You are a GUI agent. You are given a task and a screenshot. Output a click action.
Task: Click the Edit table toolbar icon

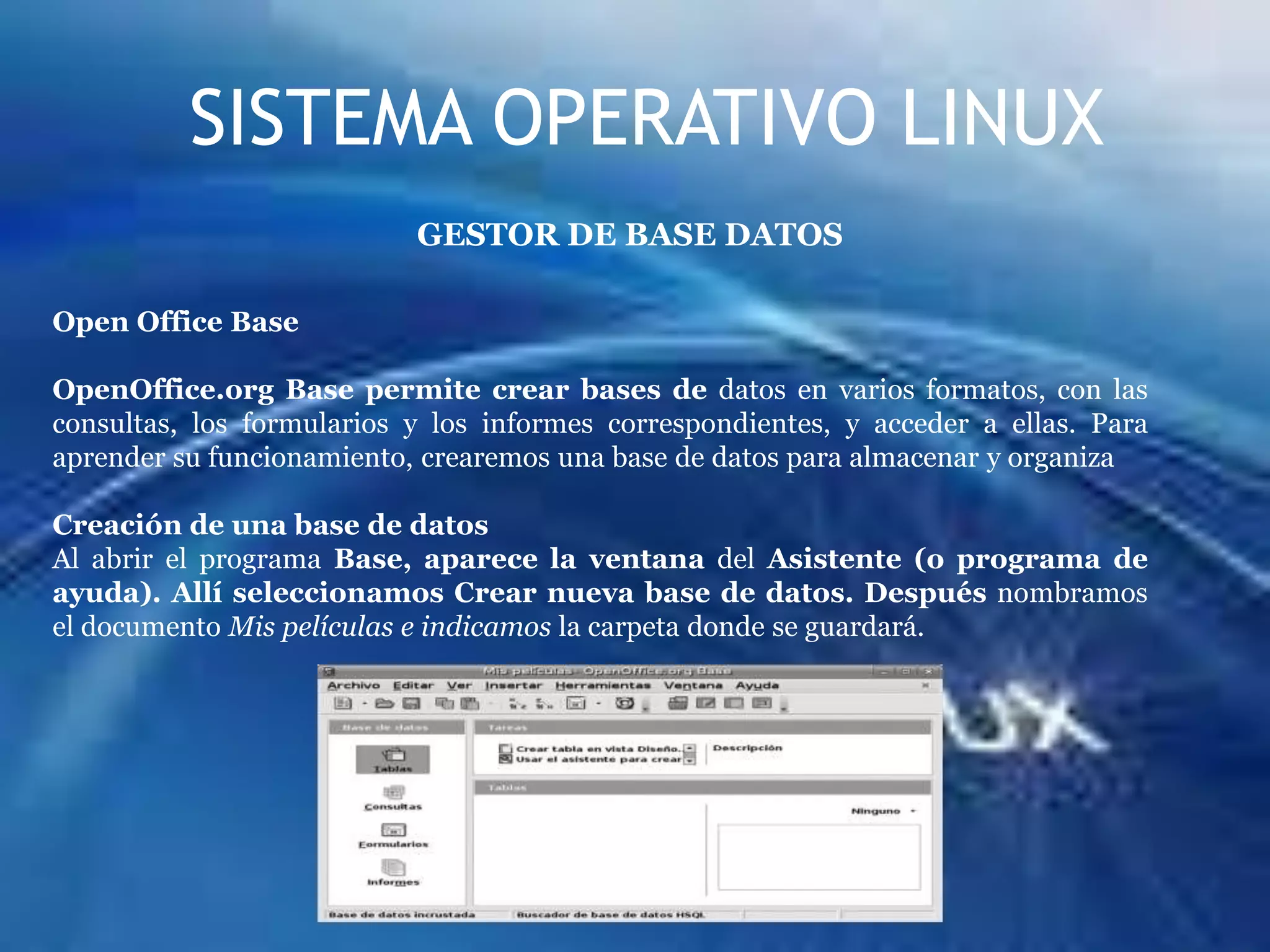[706, 703]
